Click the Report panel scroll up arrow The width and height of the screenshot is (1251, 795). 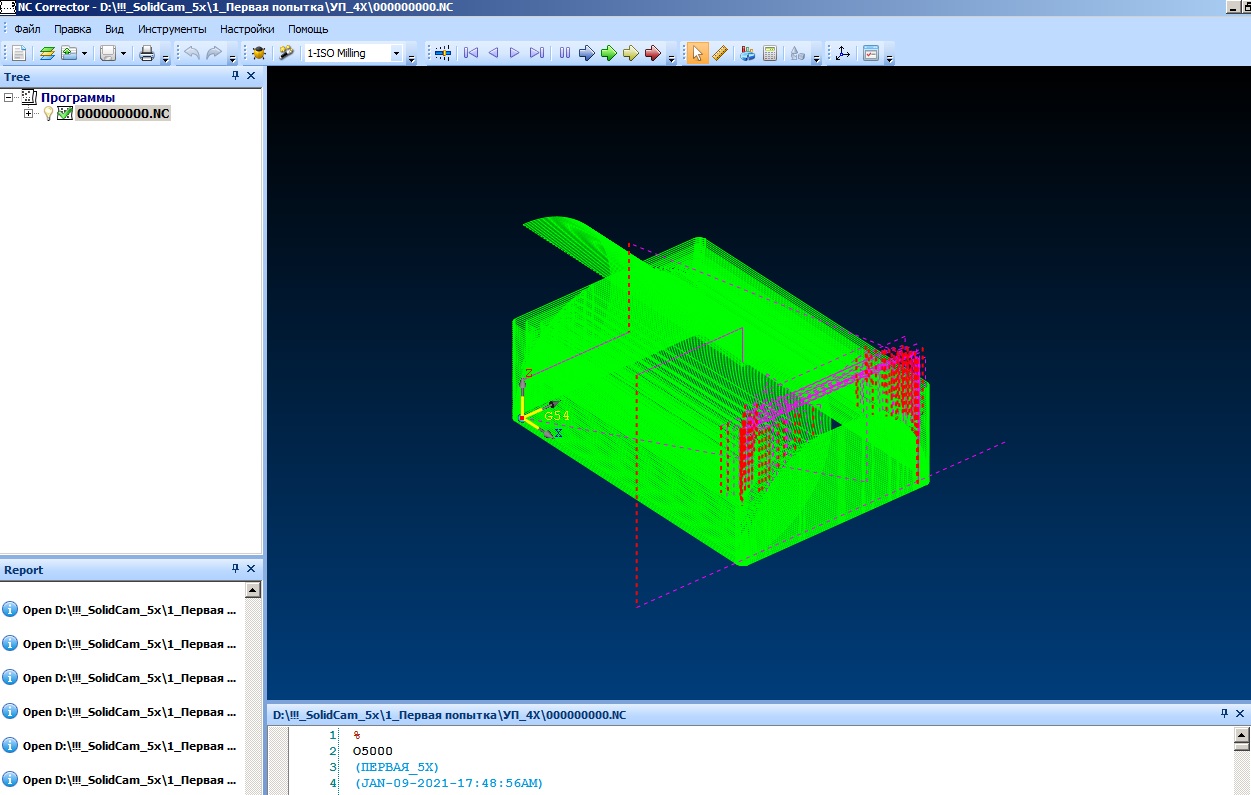[253, 590]
